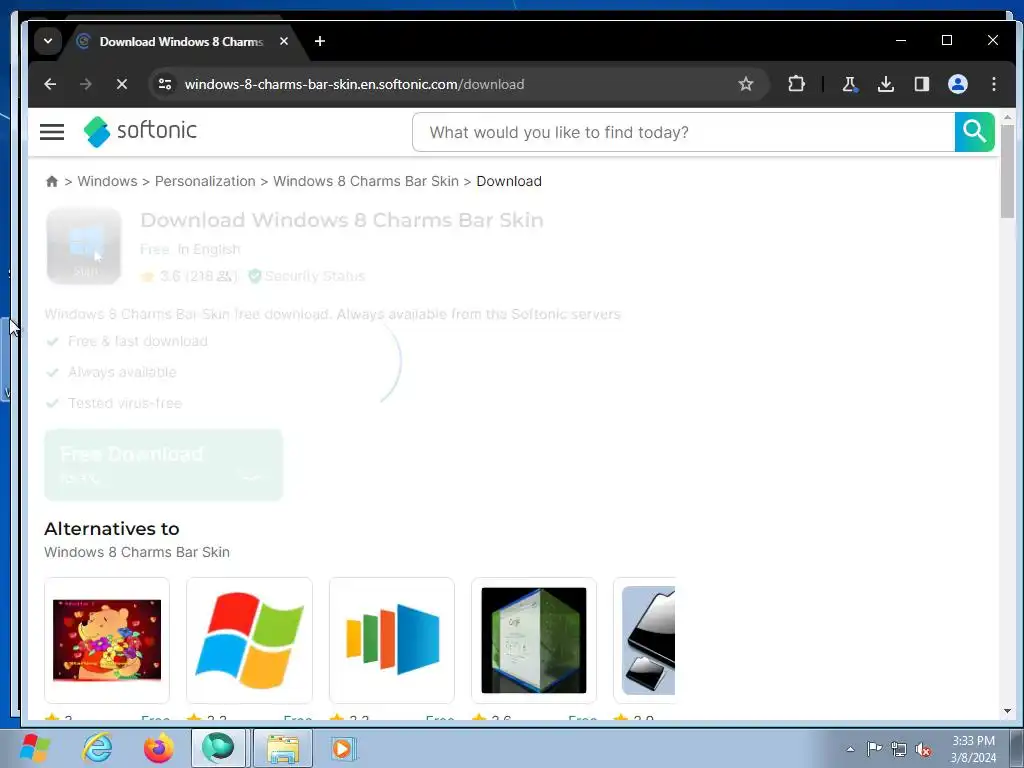1024x768 pixels.
Task: Launch Firefox from the taskbar
Action: [159, 748]
